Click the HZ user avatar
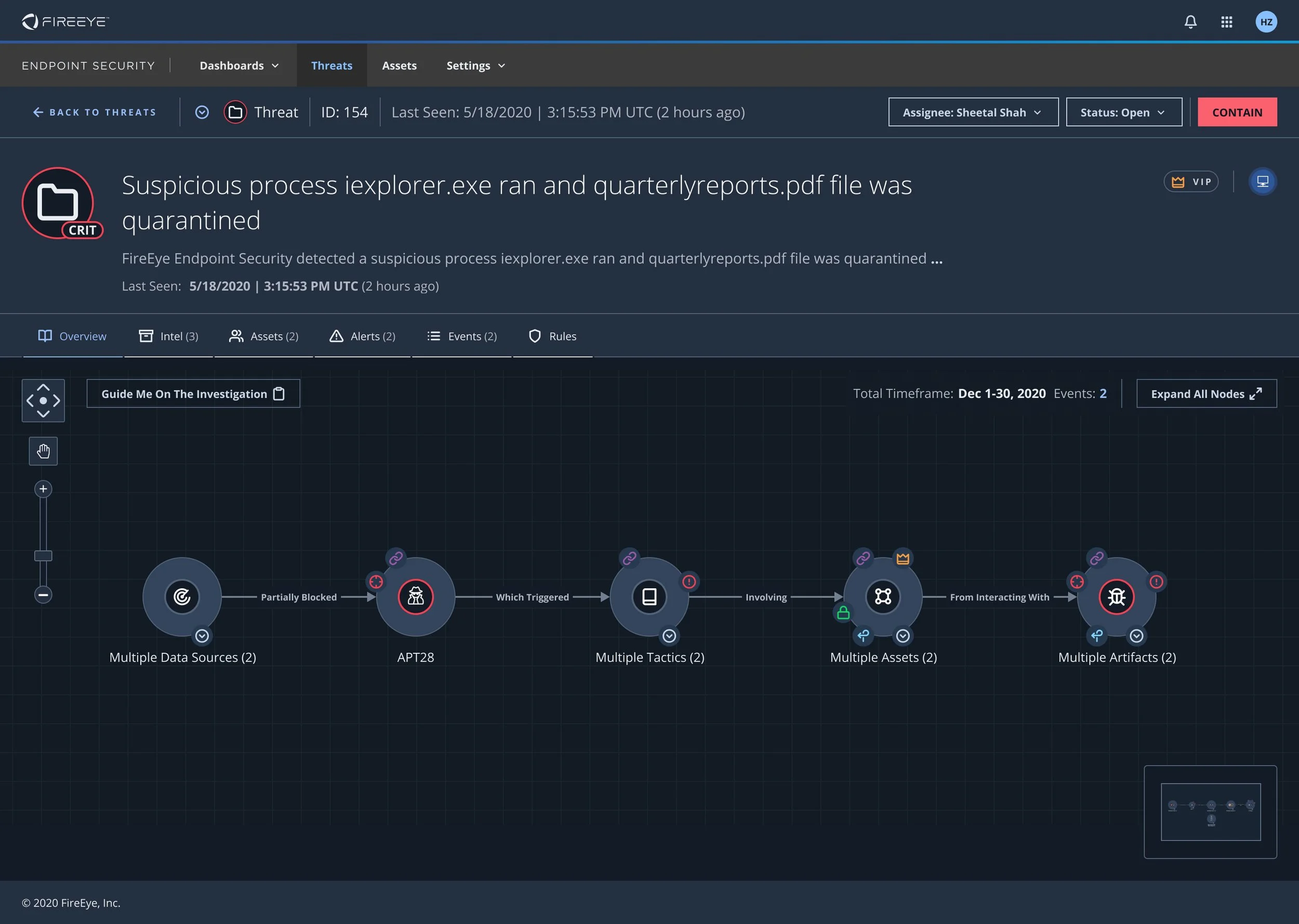Screen dimensions: 1299x924 point(1266,22)
